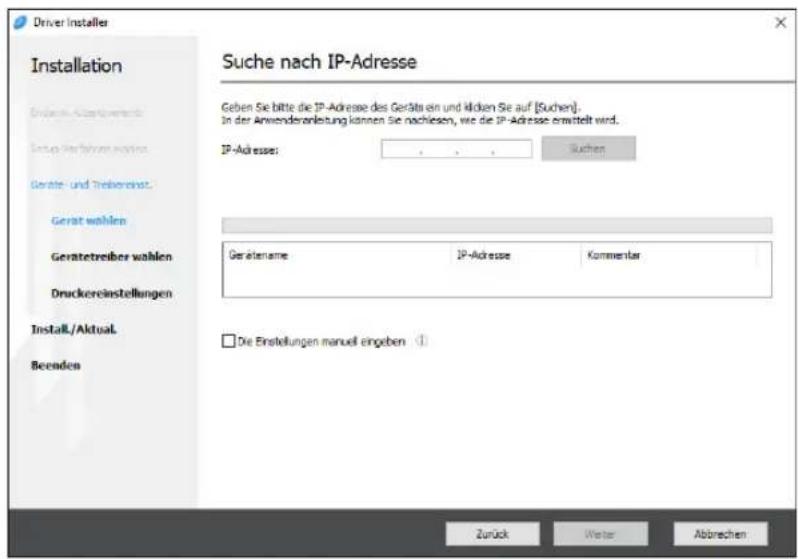The width and height of the screenshot is (798, 559).
Task: Select 'Beenden' step in sidebar
Action: coord(55,365)
